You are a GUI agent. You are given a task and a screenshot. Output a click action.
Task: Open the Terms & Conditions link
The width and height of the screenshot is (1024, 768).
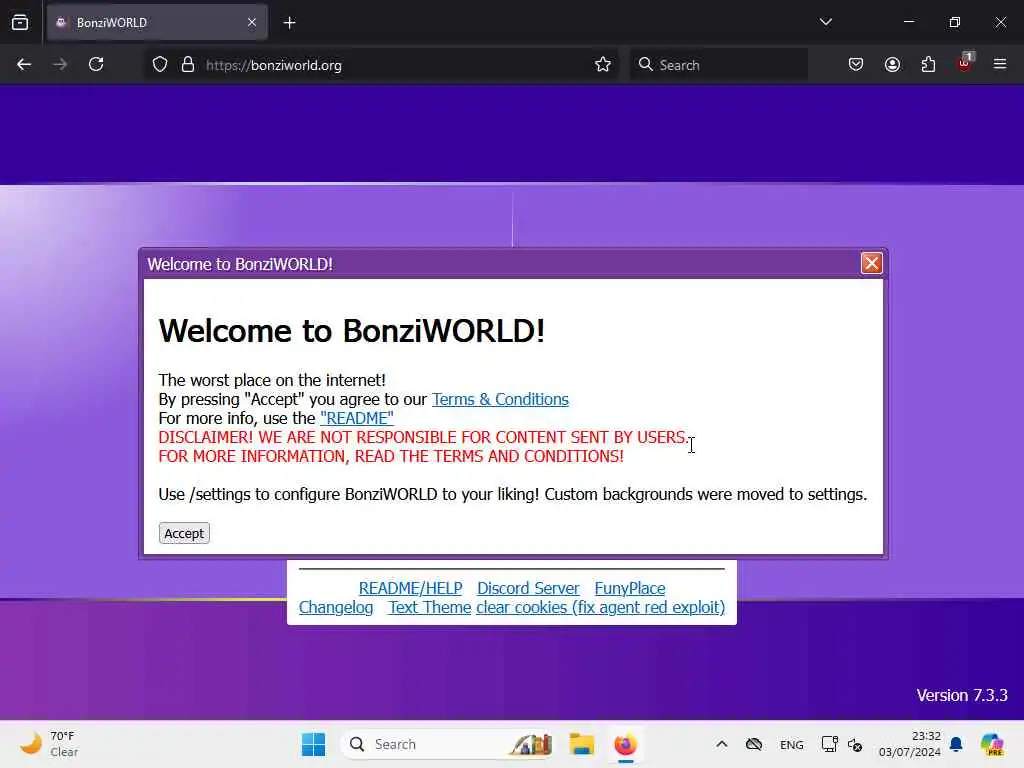[500, 399]
